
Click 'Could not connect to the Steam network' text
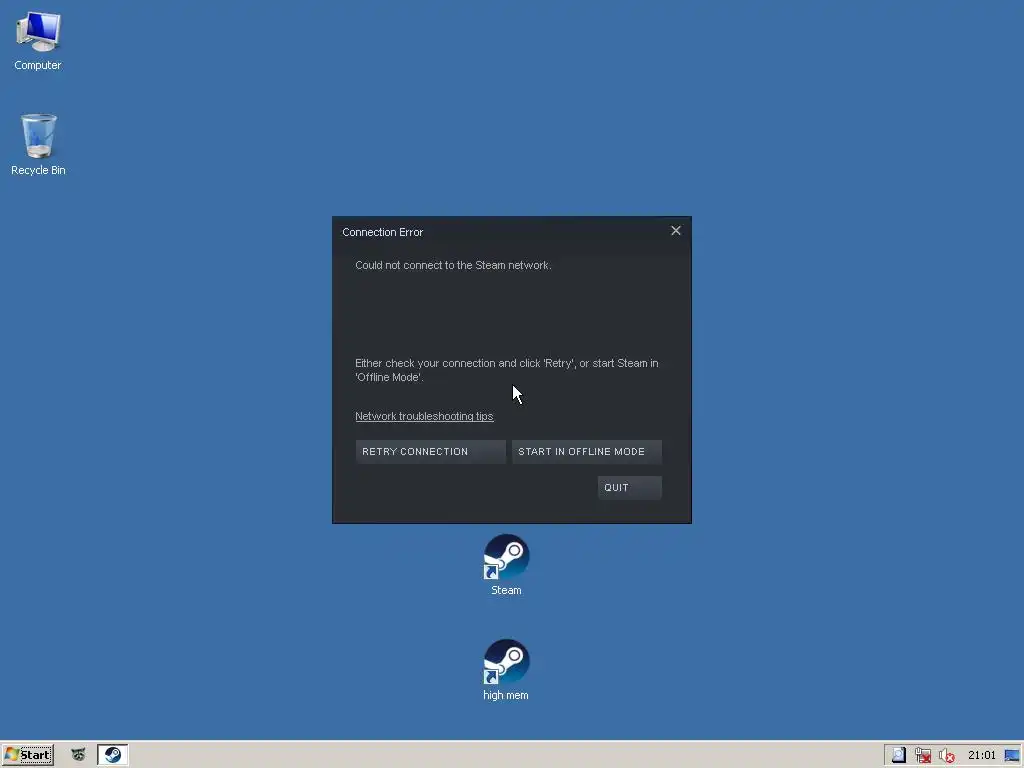click(453, 265)
